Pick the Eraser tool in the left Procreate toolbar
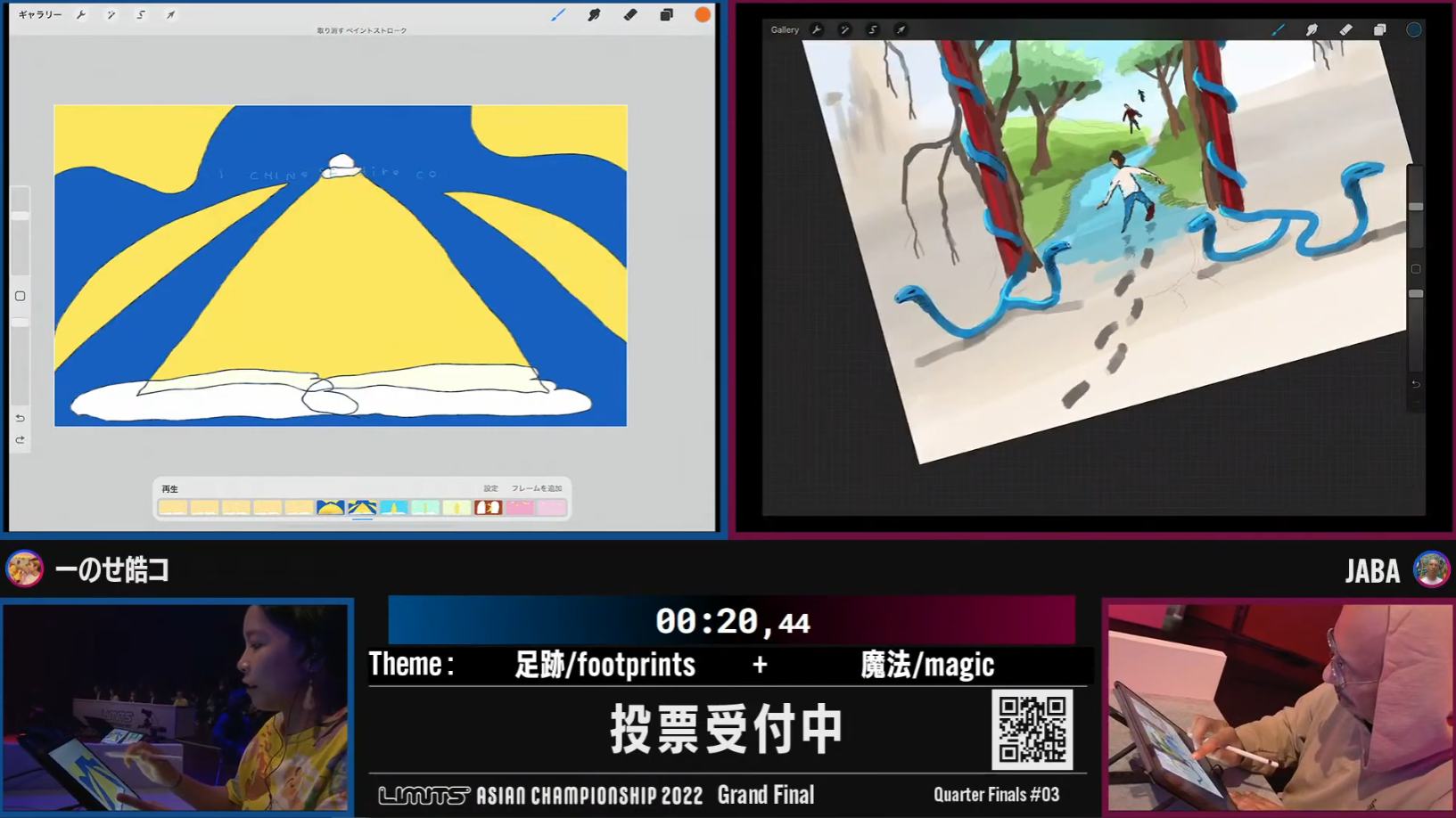This screenshot has width=1456, height=818. pos(630,15)
